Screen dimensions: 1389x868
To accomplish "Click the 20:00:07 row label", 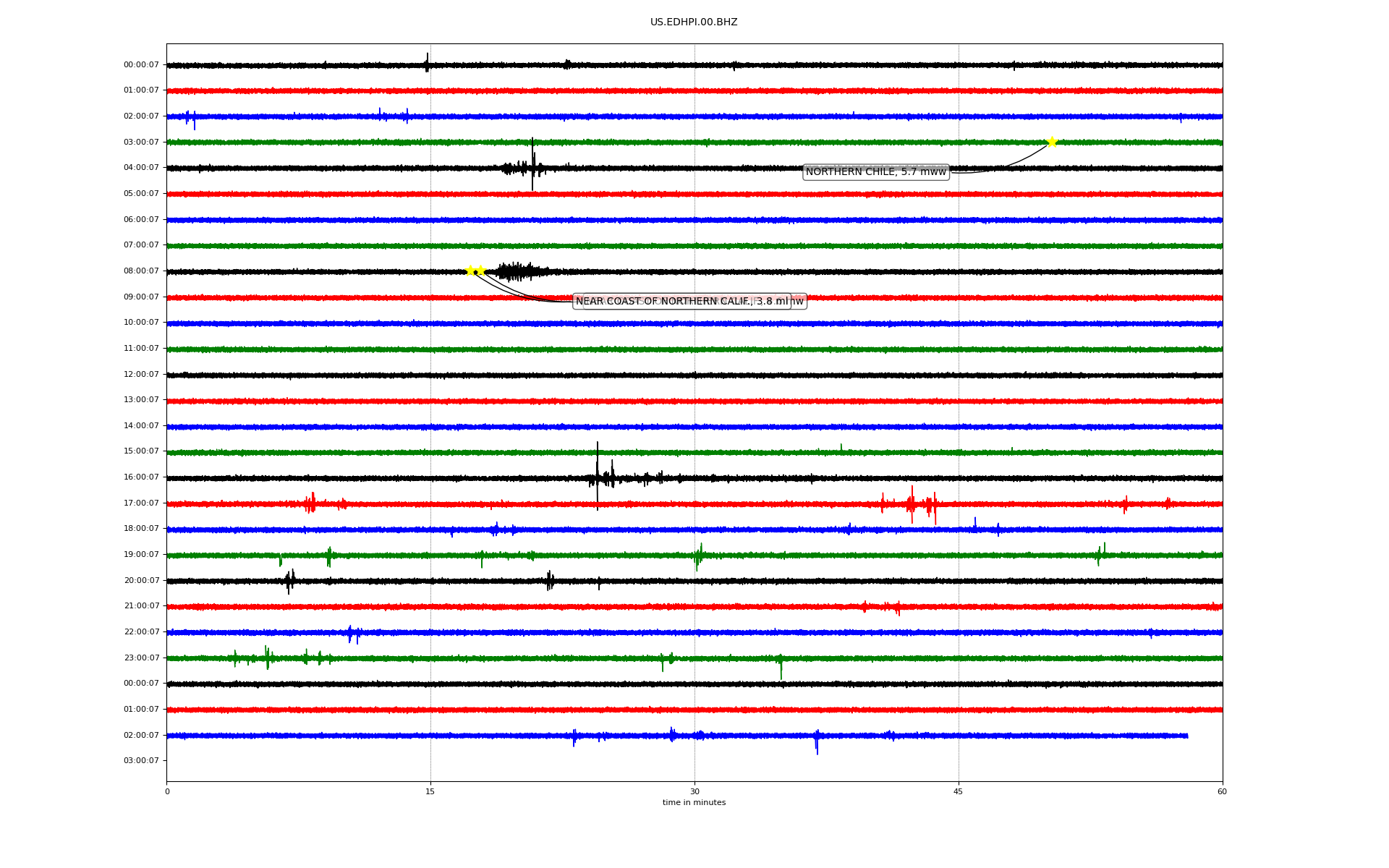I will click(x=141, y=581).
